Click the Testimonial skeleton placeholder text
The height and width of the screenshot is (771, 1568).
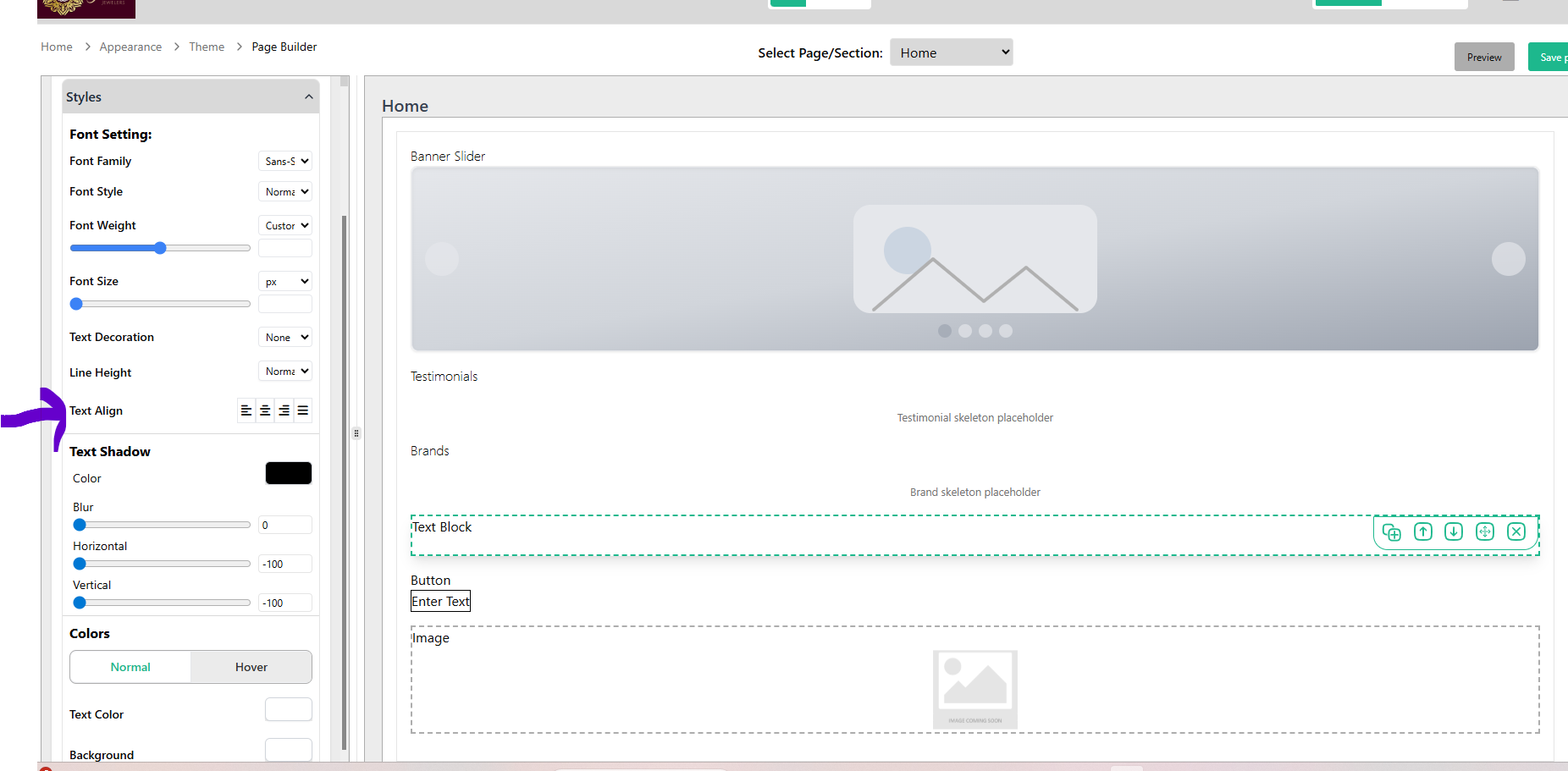975,417
